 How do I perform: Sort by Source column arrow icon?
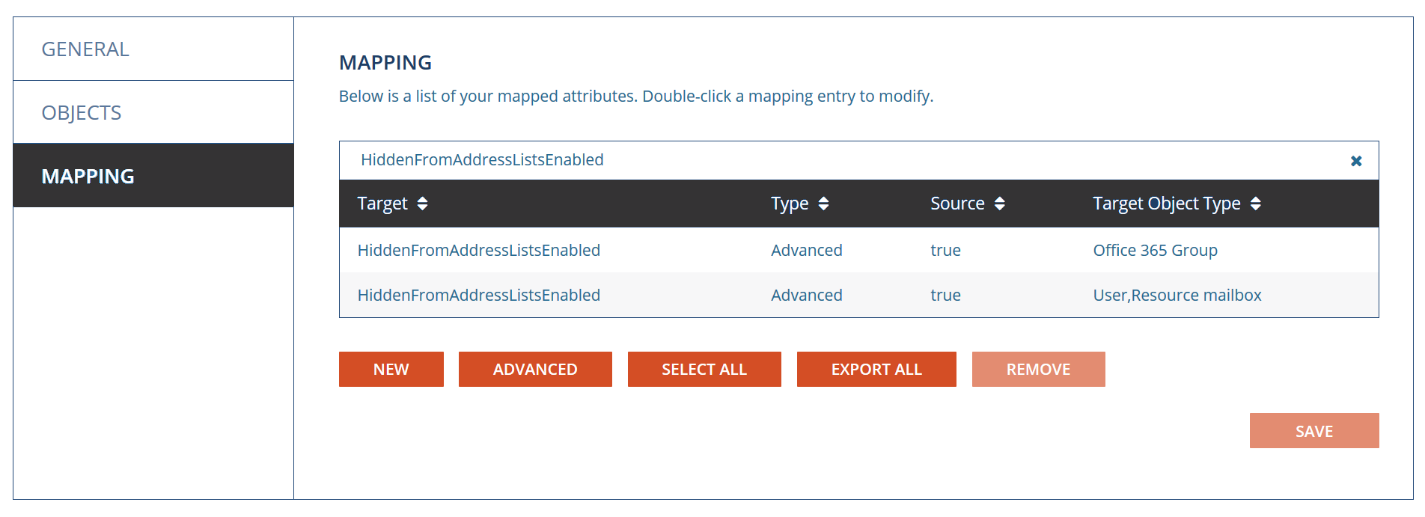click(x=999, y=204)
